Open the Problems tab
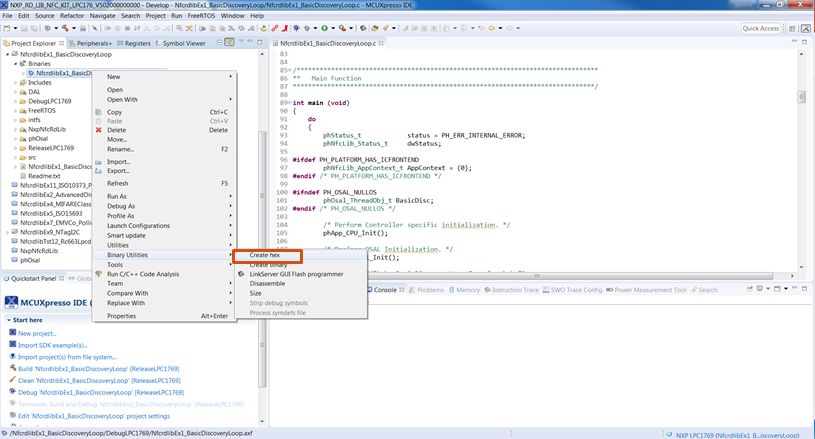 click(429, 290)
